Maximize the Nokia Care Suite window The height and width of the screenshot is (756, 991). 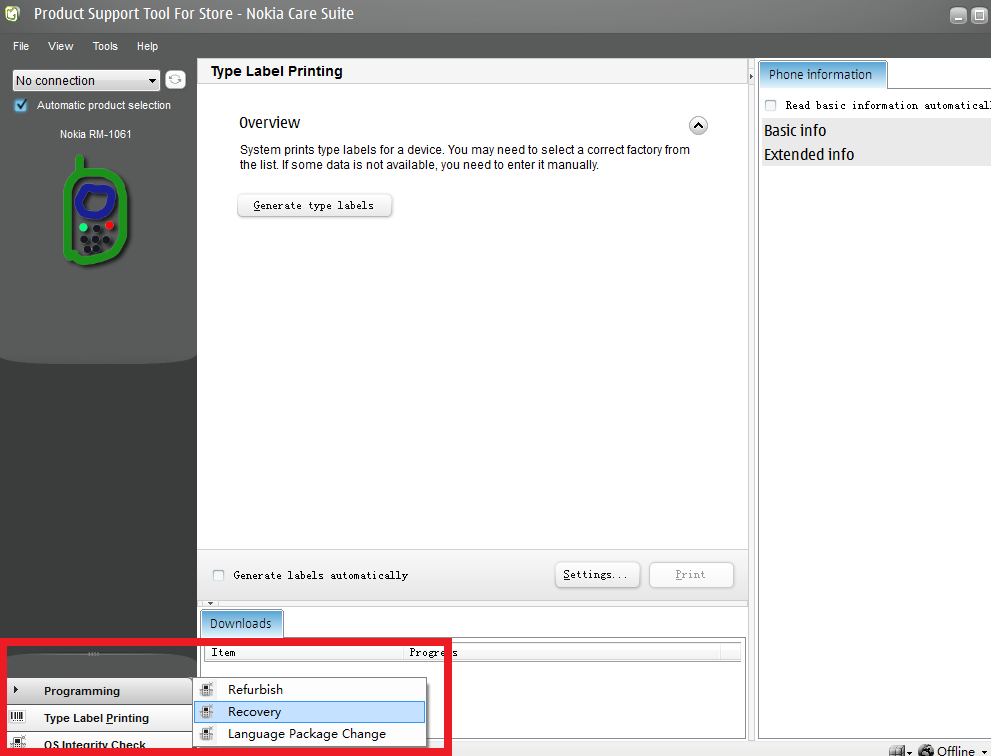980,15
